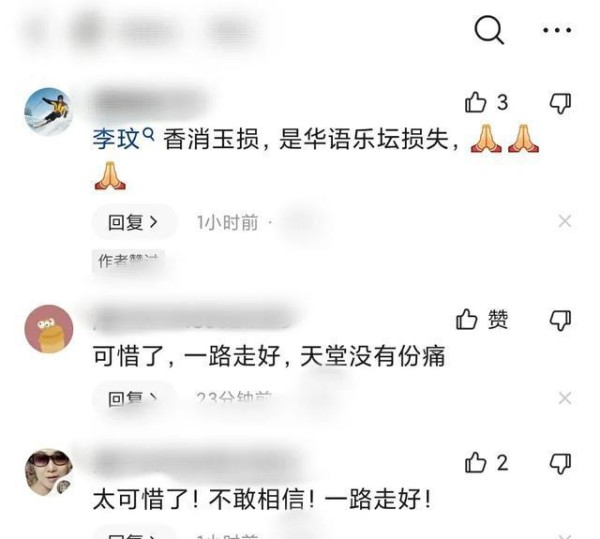Open the blurred username of first commenter

(x=151, y=103)
